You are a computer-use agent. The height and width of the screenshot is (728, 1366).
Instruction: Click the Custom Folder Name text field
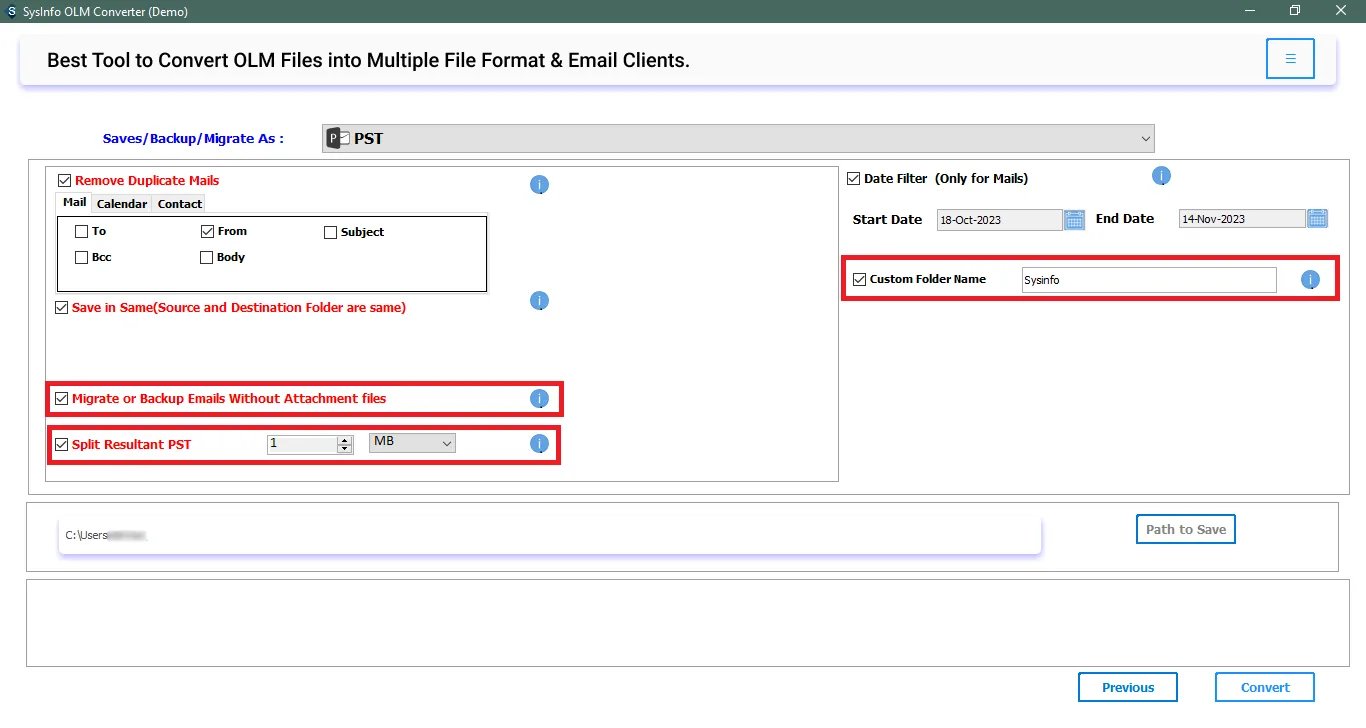click(1148, 280)
